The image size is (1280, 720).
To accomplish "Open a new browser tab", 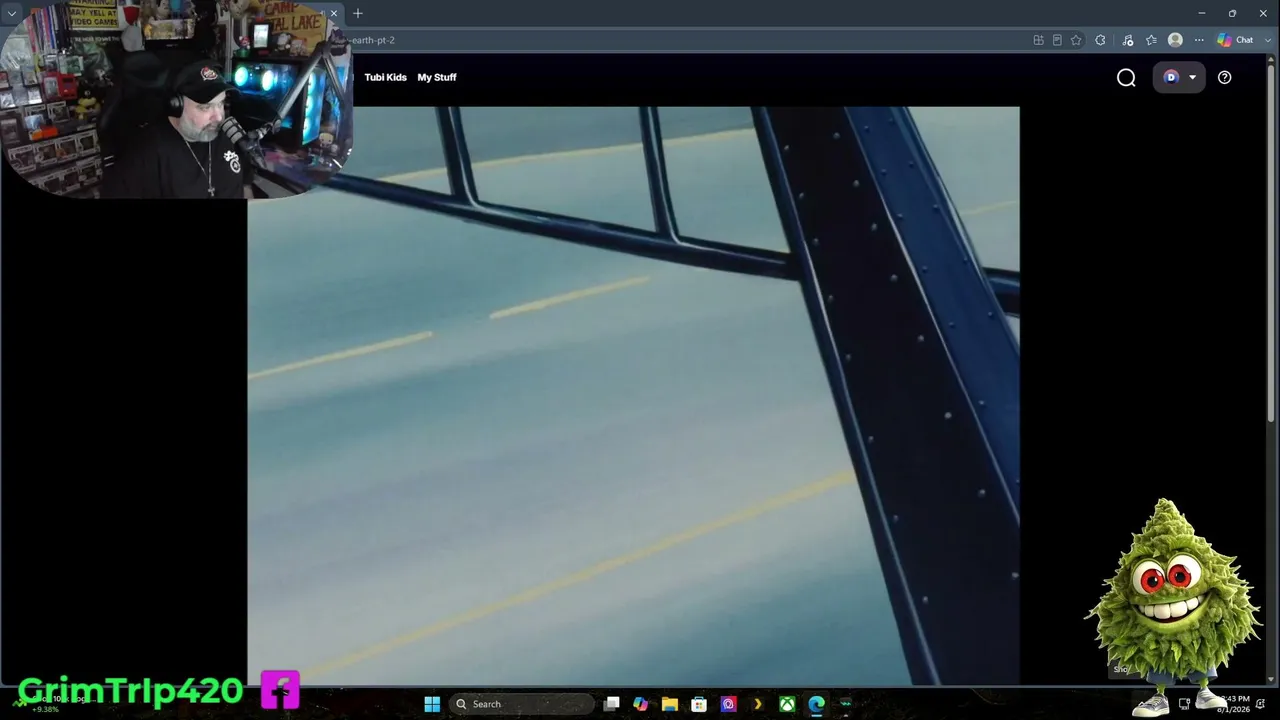I will 357,13.
